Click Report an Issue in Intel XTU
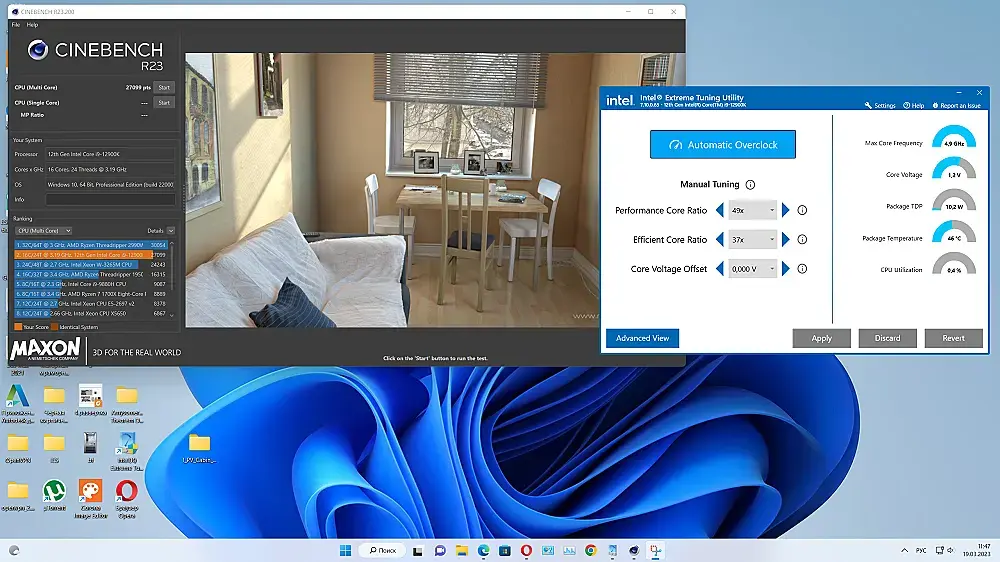This screenshot has height=562, width=1000. [x=957, y=105]
